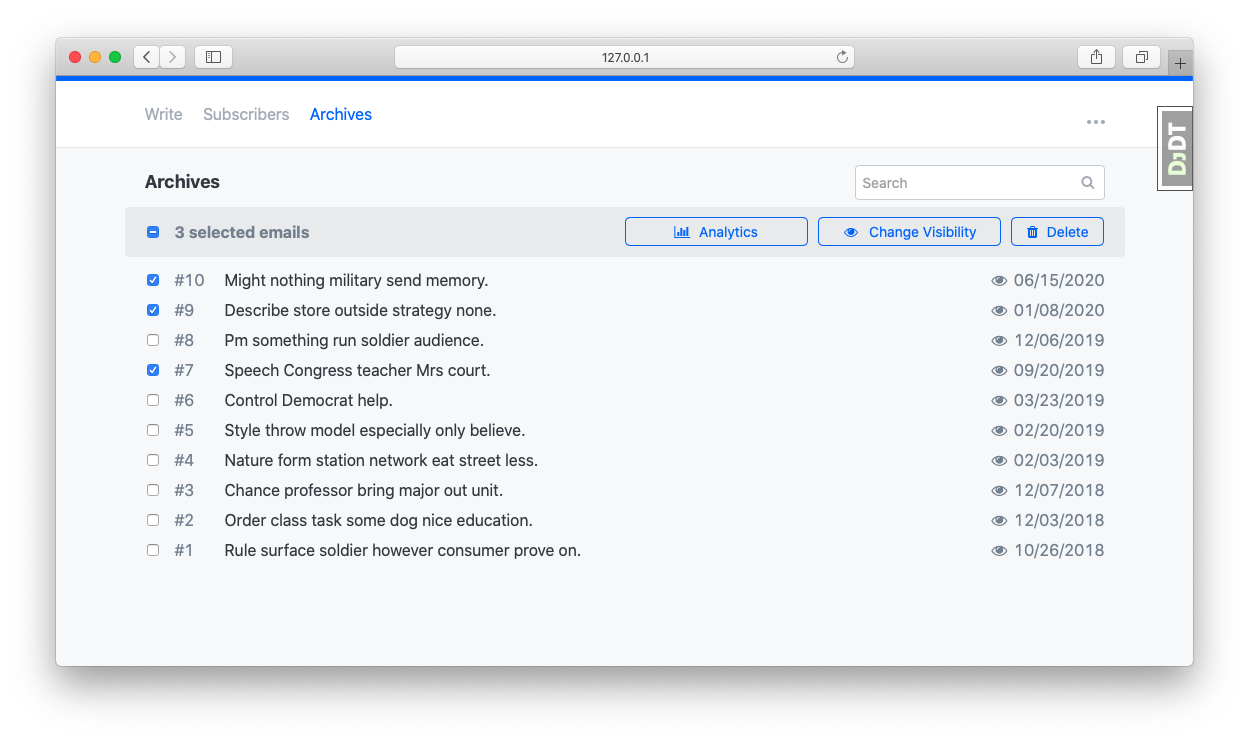Focus the Search input field

[x=965, y=183]
